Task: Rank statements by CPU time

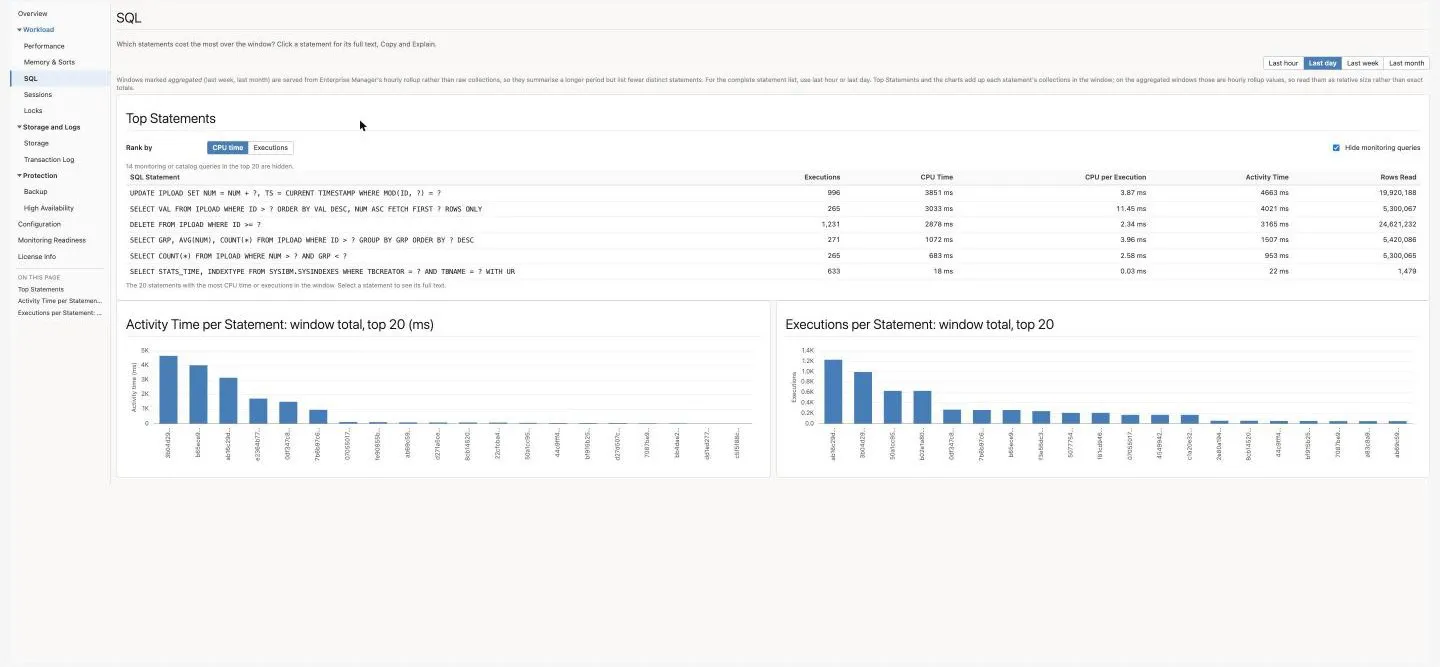Action: click(x=227, y=147)
